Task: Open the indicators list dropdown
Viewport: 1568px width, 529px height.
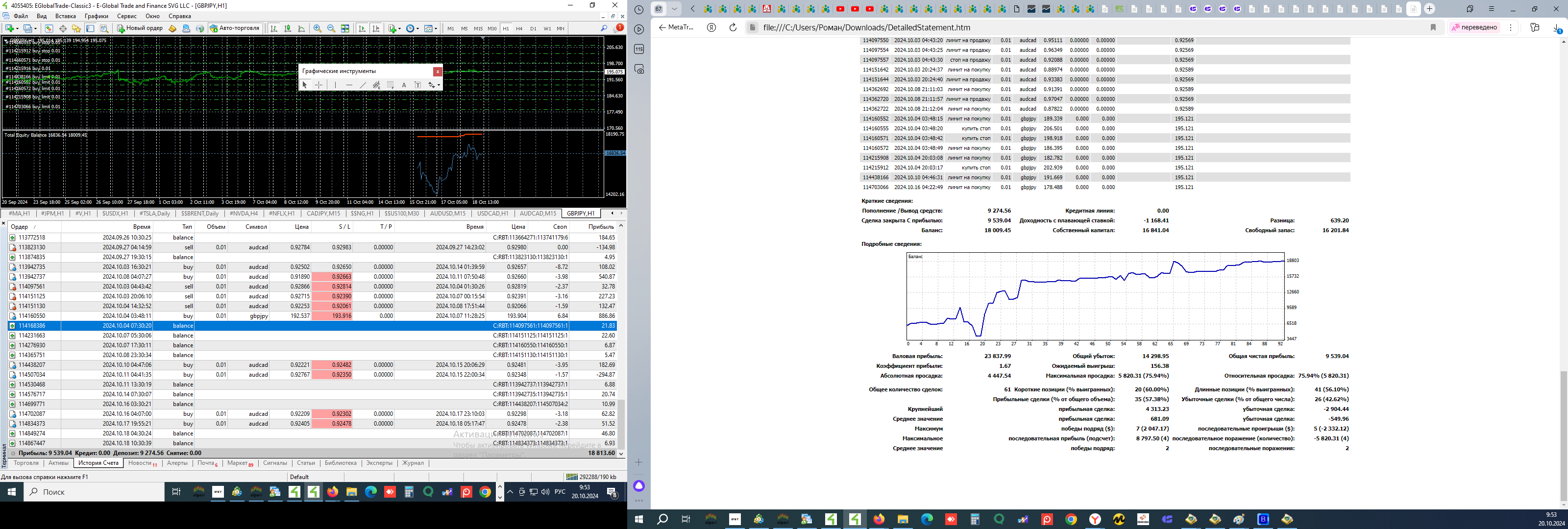Action: 400,28
